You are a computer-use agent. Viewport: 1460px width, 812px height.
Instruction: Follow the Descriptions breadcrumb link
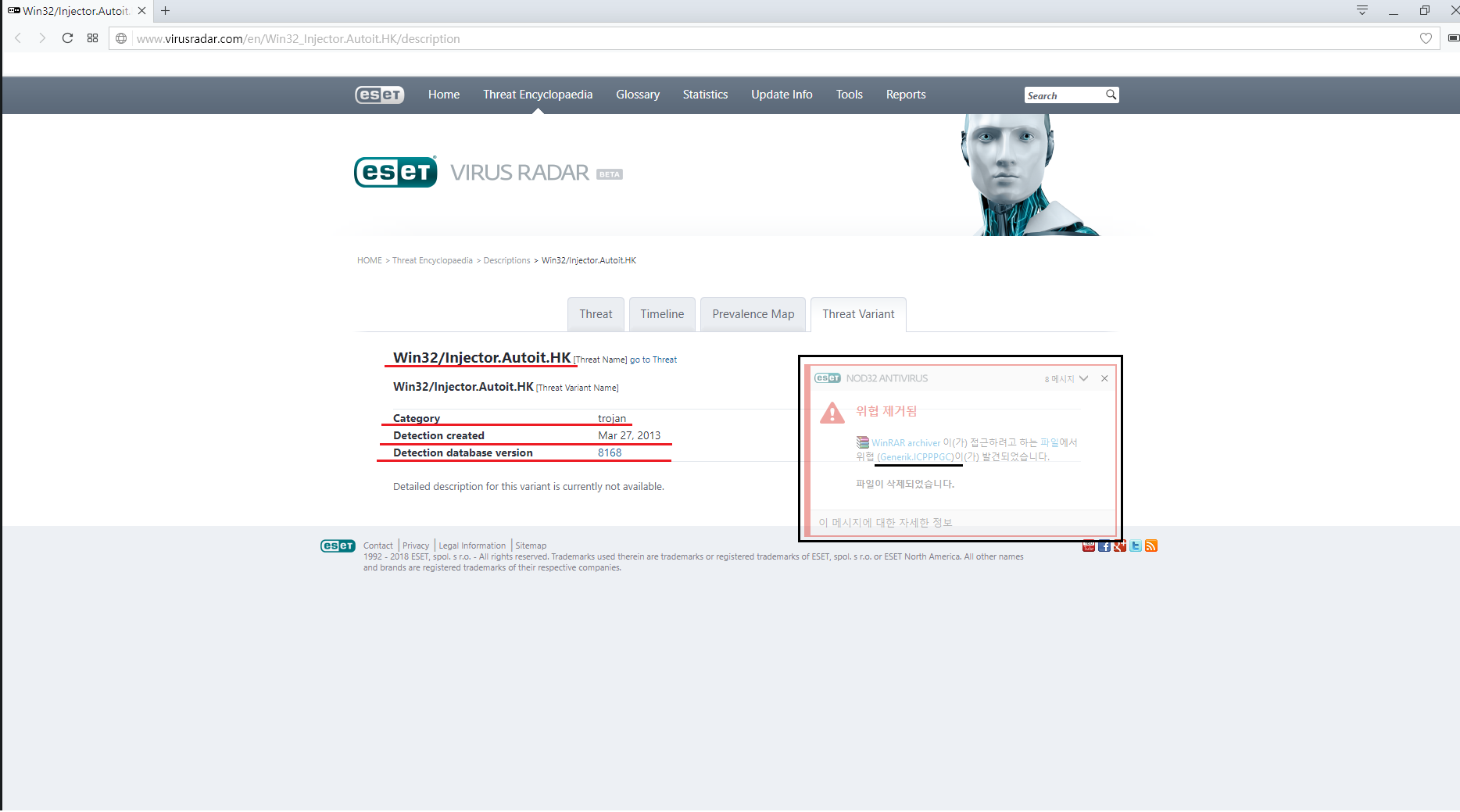(x=506, y=260)
